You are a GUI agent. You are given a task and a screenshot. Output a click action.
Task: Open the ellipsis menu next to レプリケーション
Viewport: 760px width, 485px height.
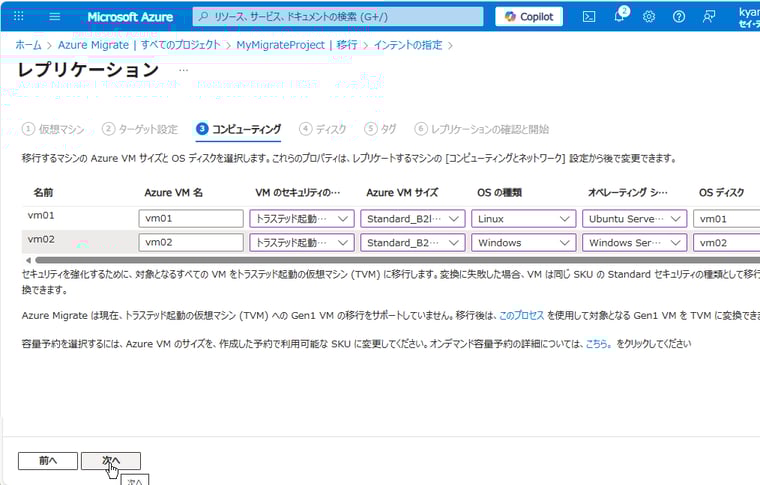coord(183,70)
